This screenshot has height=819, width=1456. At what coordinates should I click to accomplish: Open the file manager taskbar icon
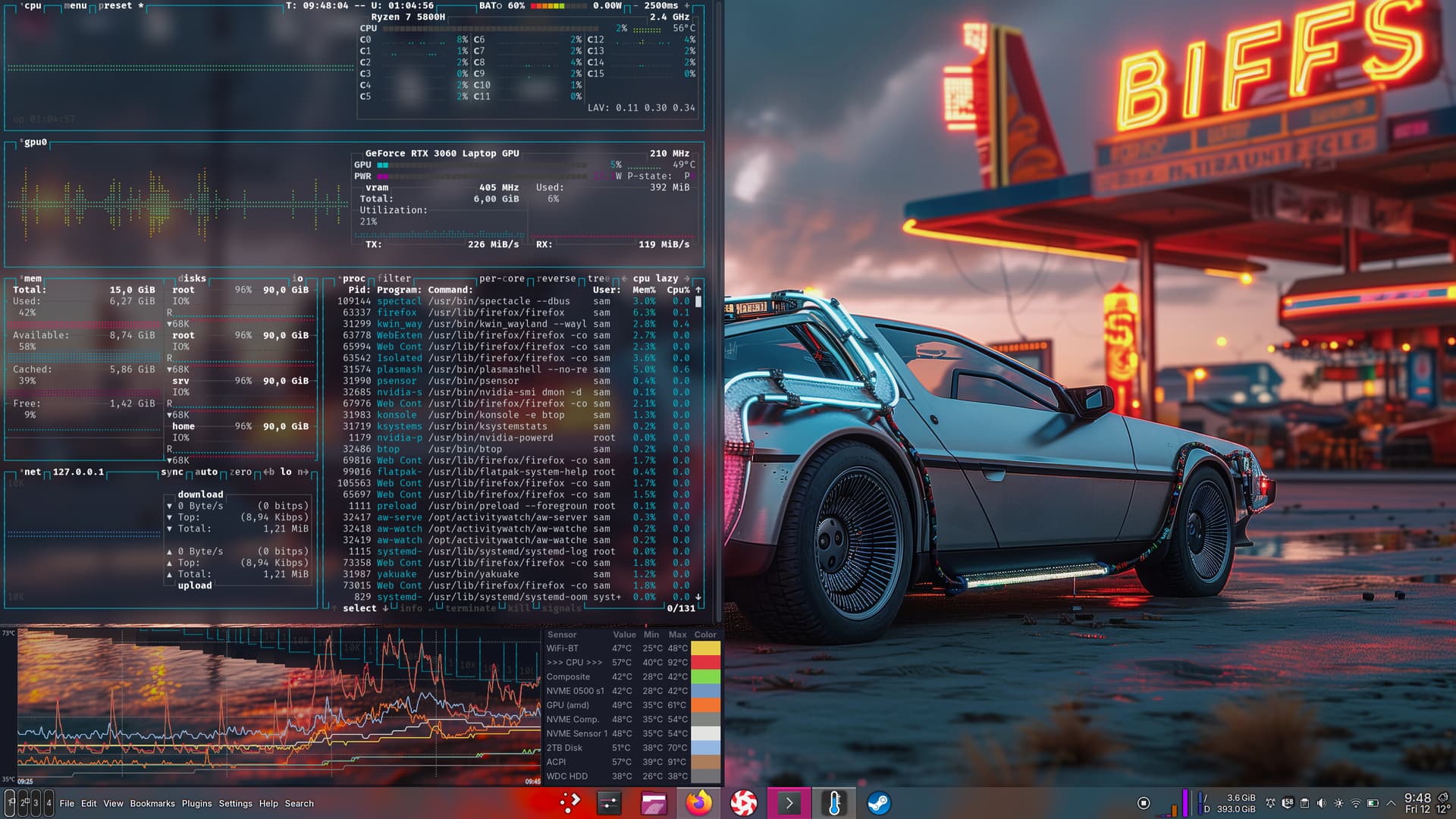[654, 803]
